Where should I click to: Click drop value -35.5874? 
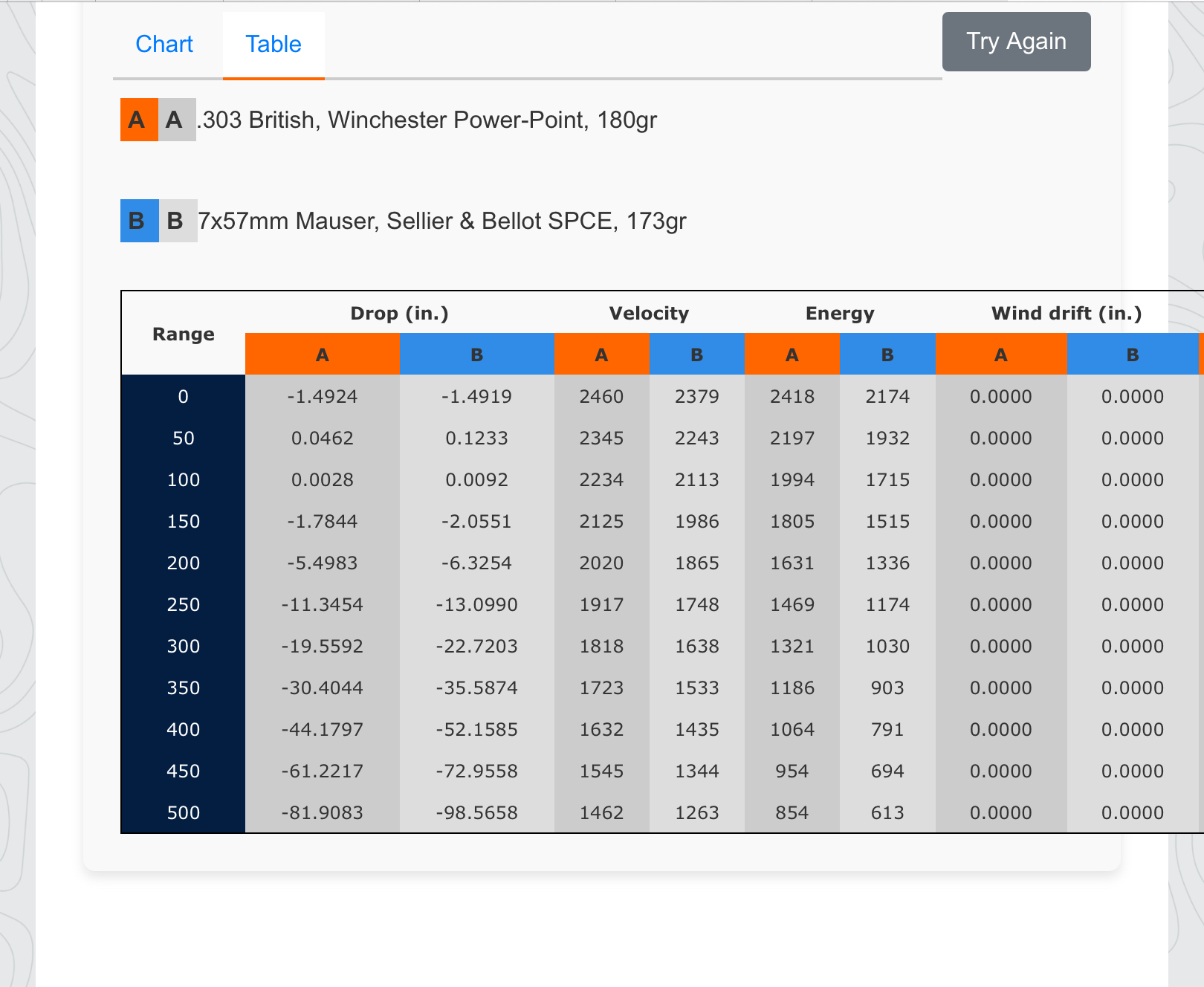click(477, 687)
